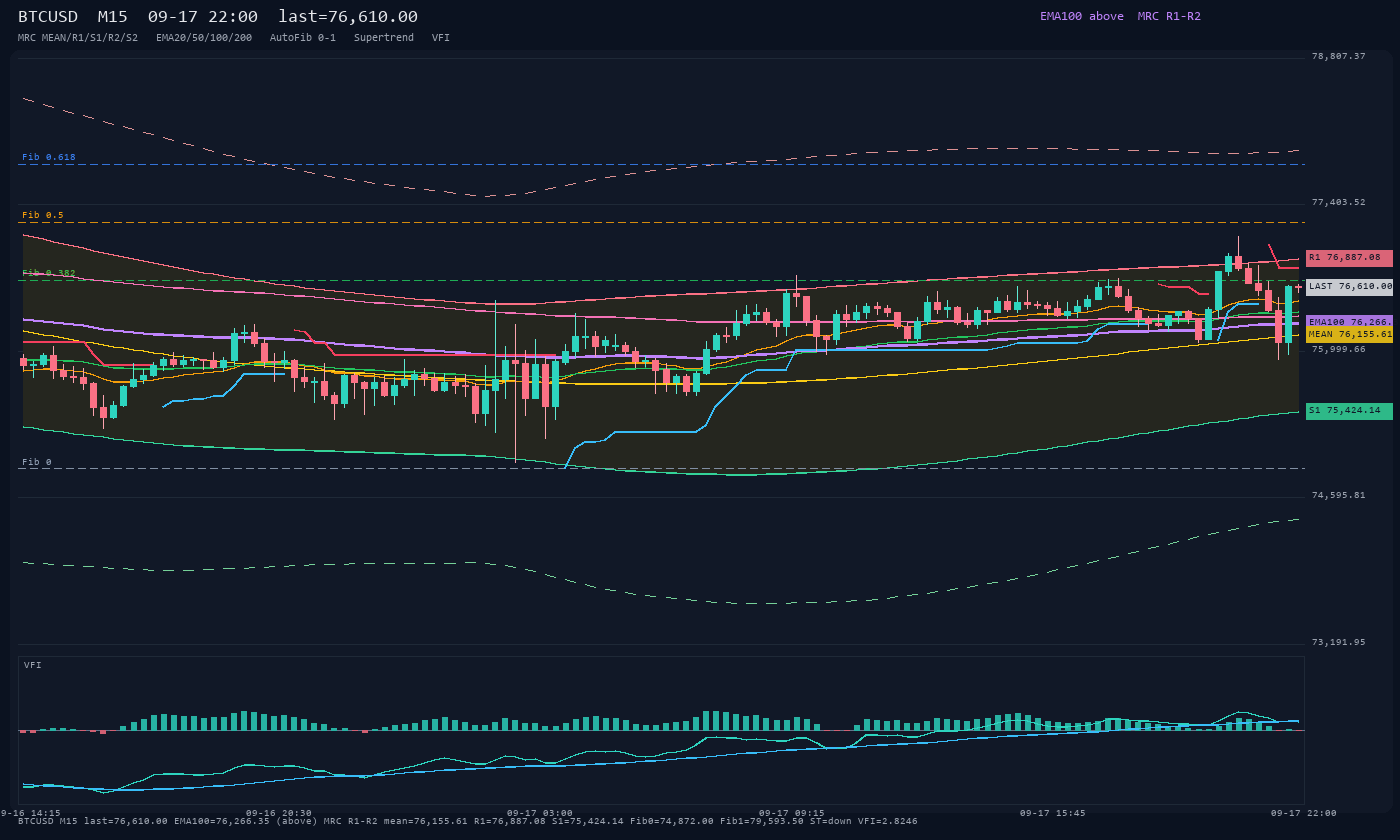Click the purple EMA100 above status text
This screenshot has width=1400, height=840.
[x=1081, y=16]
